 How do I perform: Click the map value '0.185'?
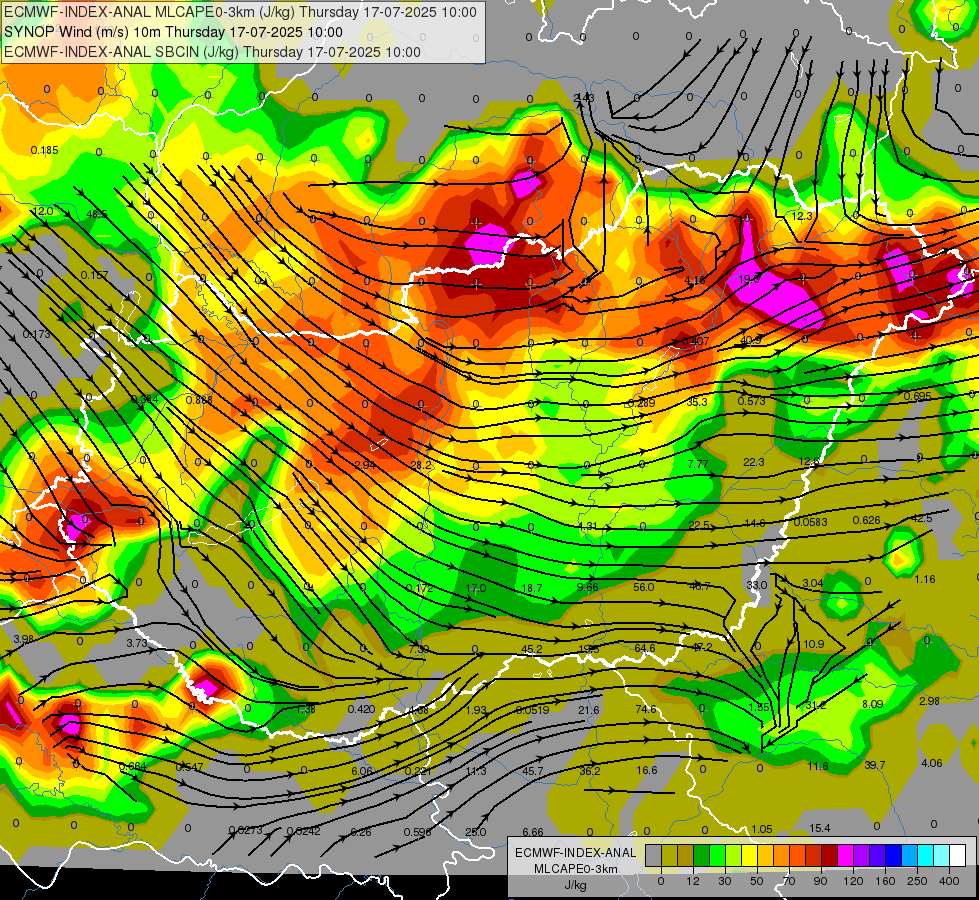click(x=44, y=150)
